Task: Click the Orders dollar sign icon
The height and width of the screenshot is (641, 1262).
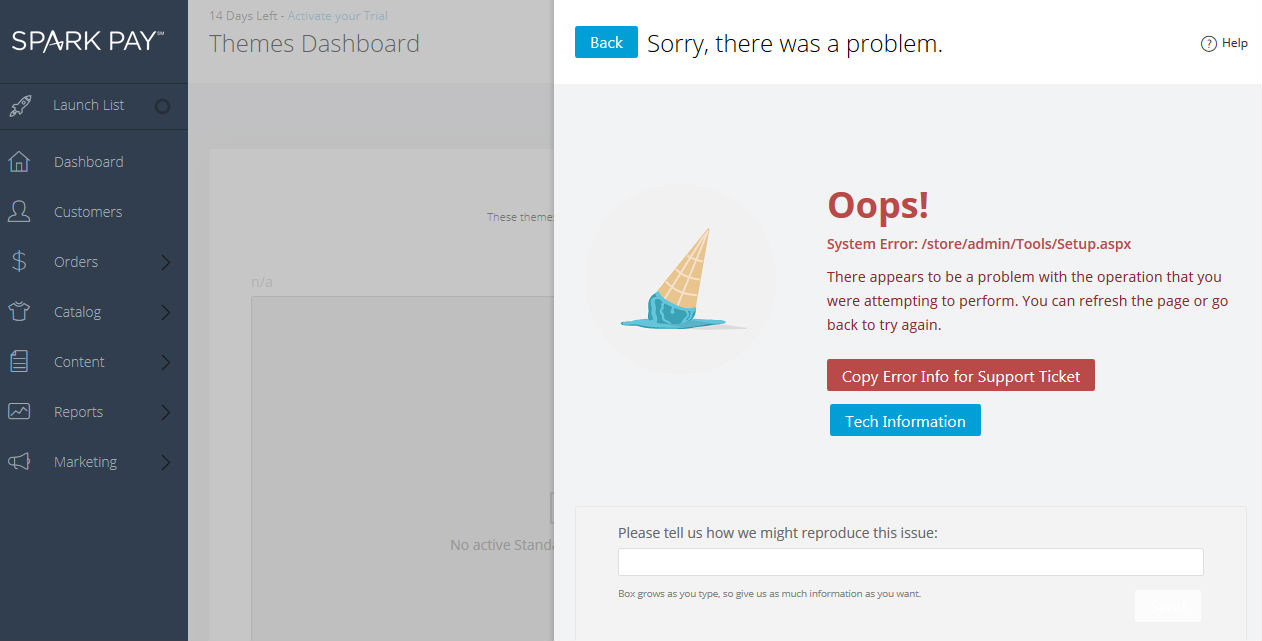Action: [x=19, y=262]
